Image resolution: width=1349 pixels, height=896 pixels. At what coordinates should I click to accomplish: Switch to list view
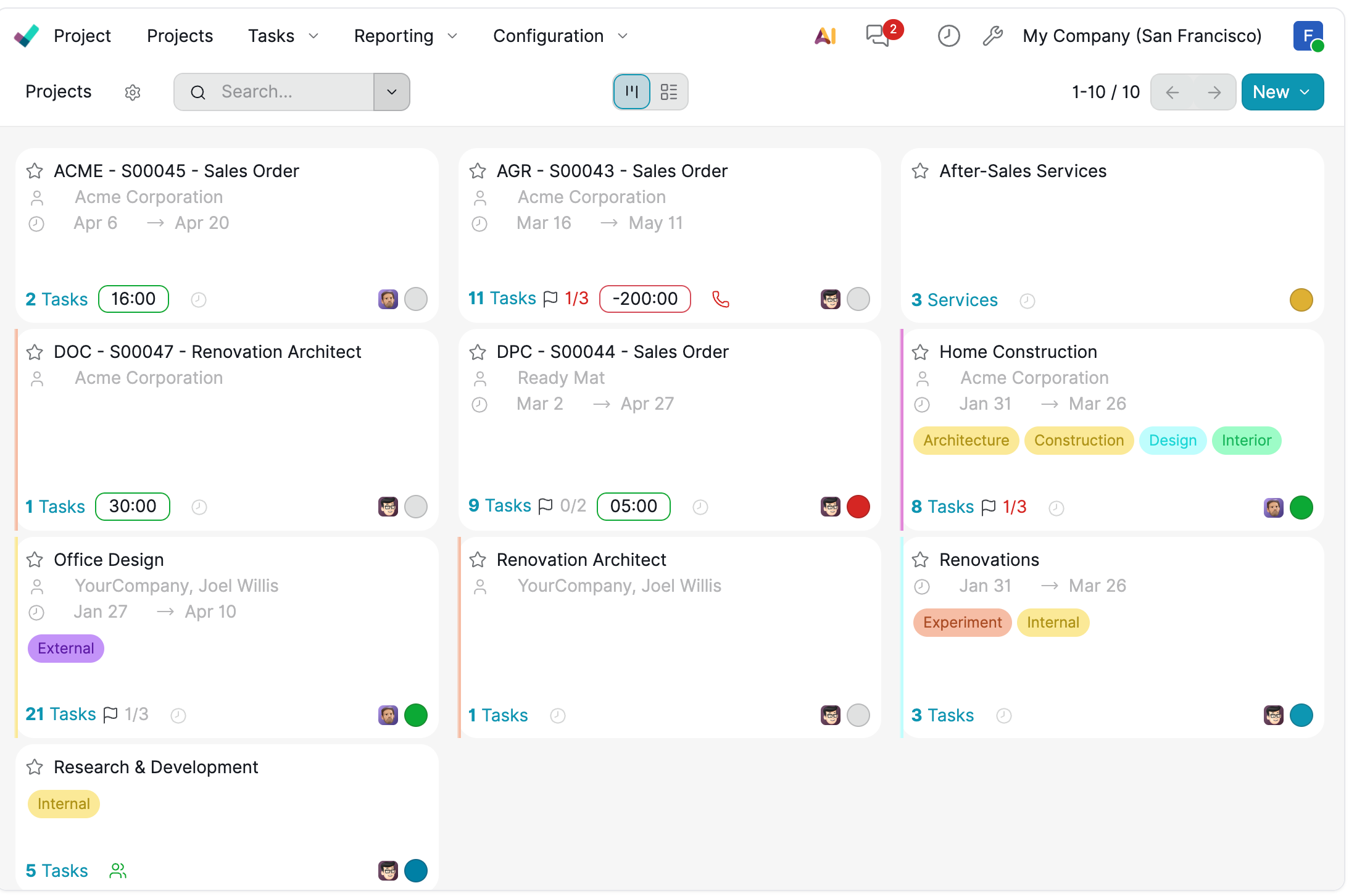point(668,93)
